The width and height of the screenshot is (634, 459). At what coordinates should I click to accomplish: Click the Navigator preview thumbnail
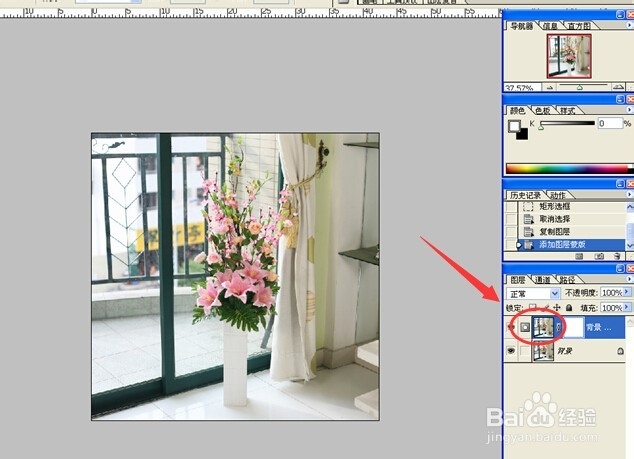point(569,56)
